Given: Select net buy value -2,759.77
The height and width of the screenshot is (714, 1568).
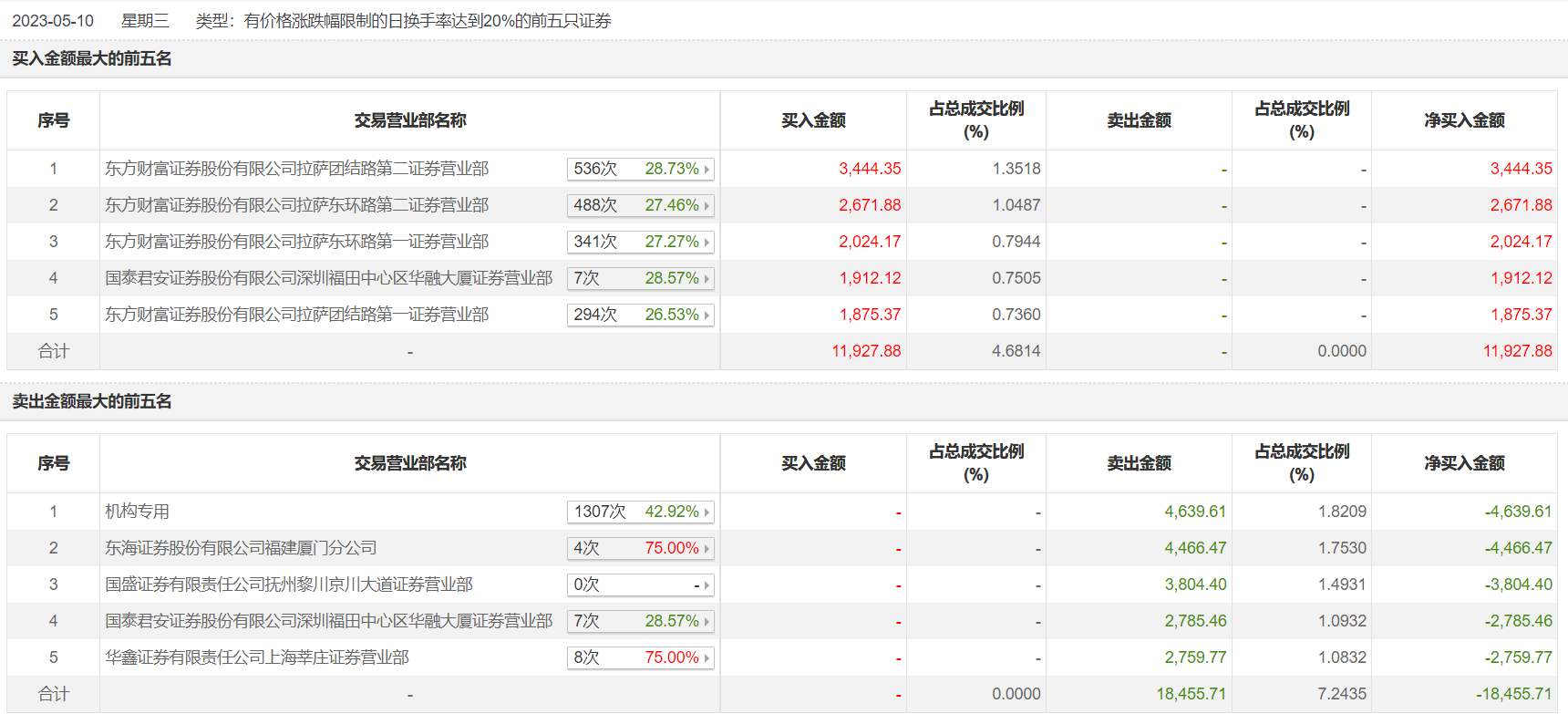Looking at the screenshot, I should [1518, 657].
